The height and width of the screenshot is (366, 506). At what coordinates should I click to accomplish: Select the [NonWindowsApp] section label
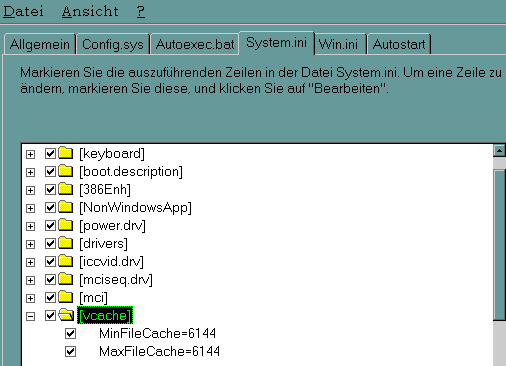tap(135, 208)
